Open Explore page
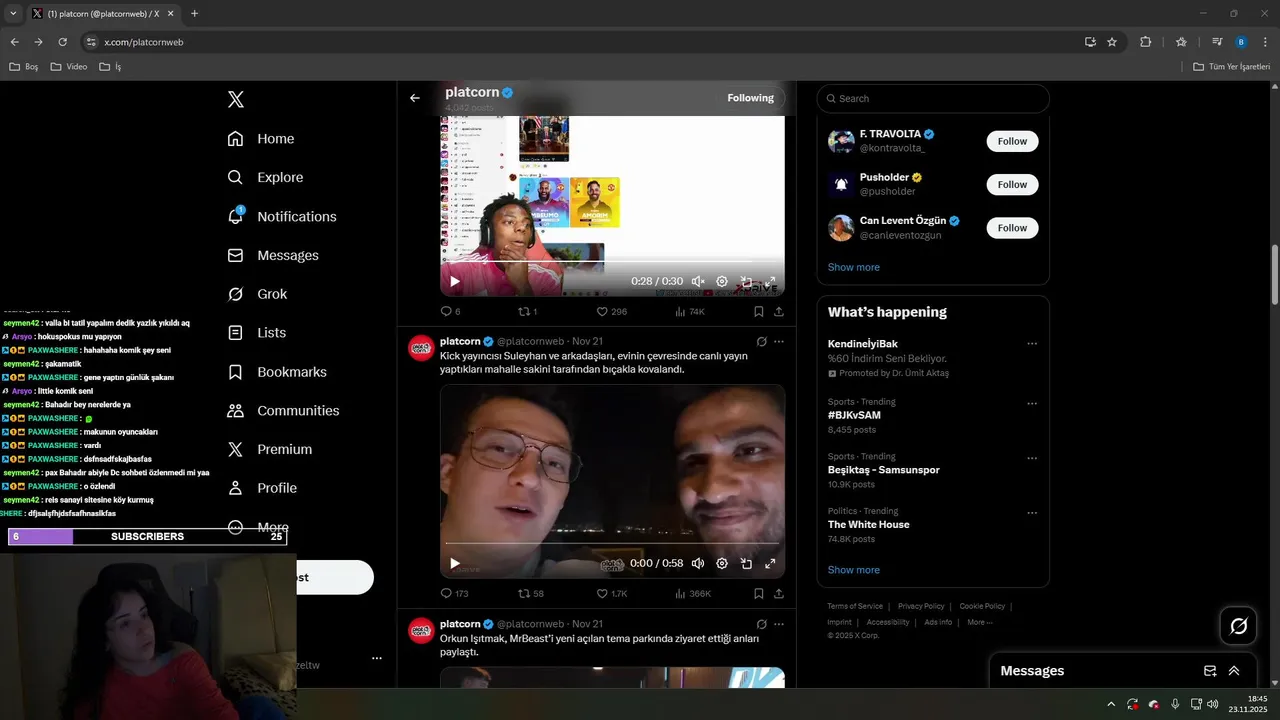This screenshot has height=720, width=1280. pos(265,177)
